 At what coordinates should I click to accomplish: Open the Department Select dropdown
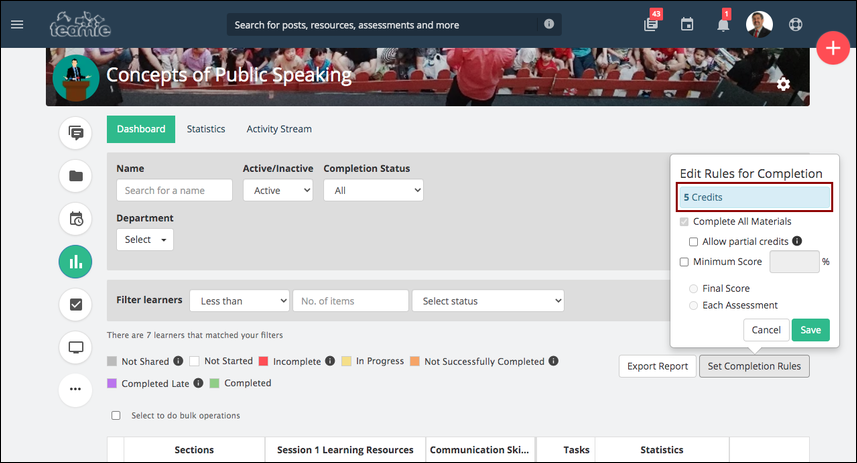pyautogui.click(x=145, y=239)
